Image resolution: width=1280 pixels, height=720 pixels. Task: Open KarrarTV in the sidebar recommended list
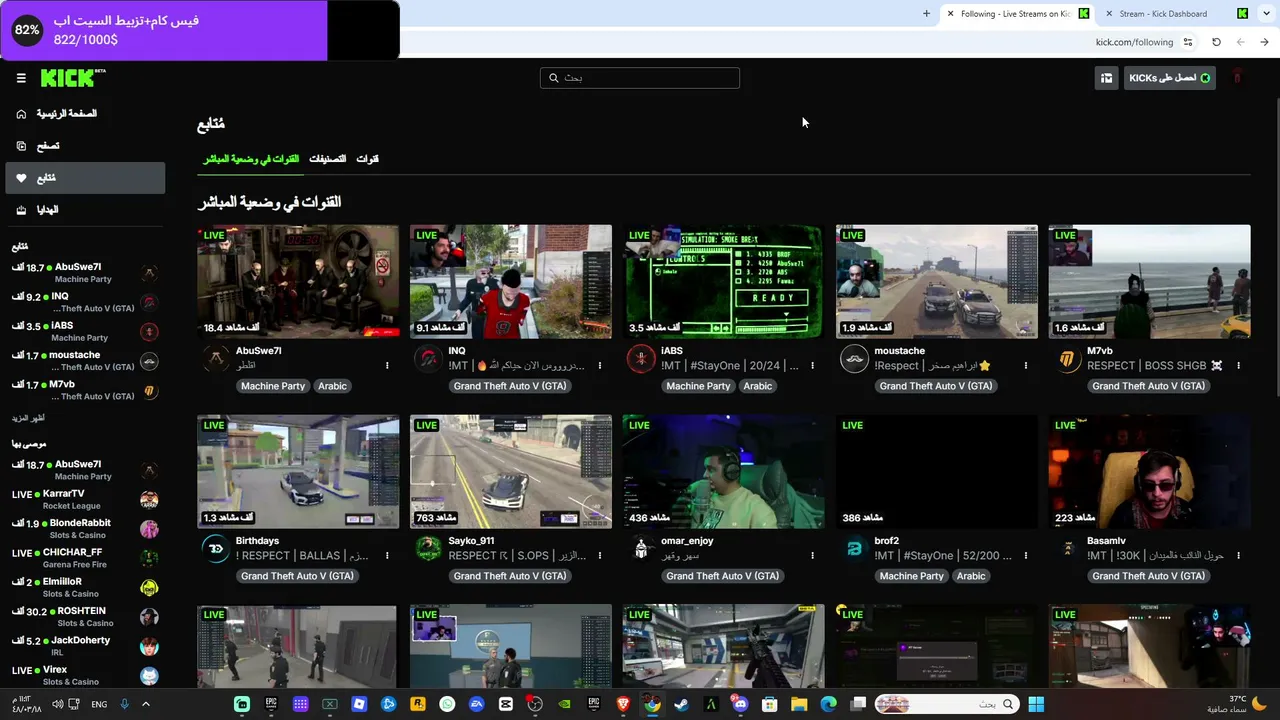(85, 499)
